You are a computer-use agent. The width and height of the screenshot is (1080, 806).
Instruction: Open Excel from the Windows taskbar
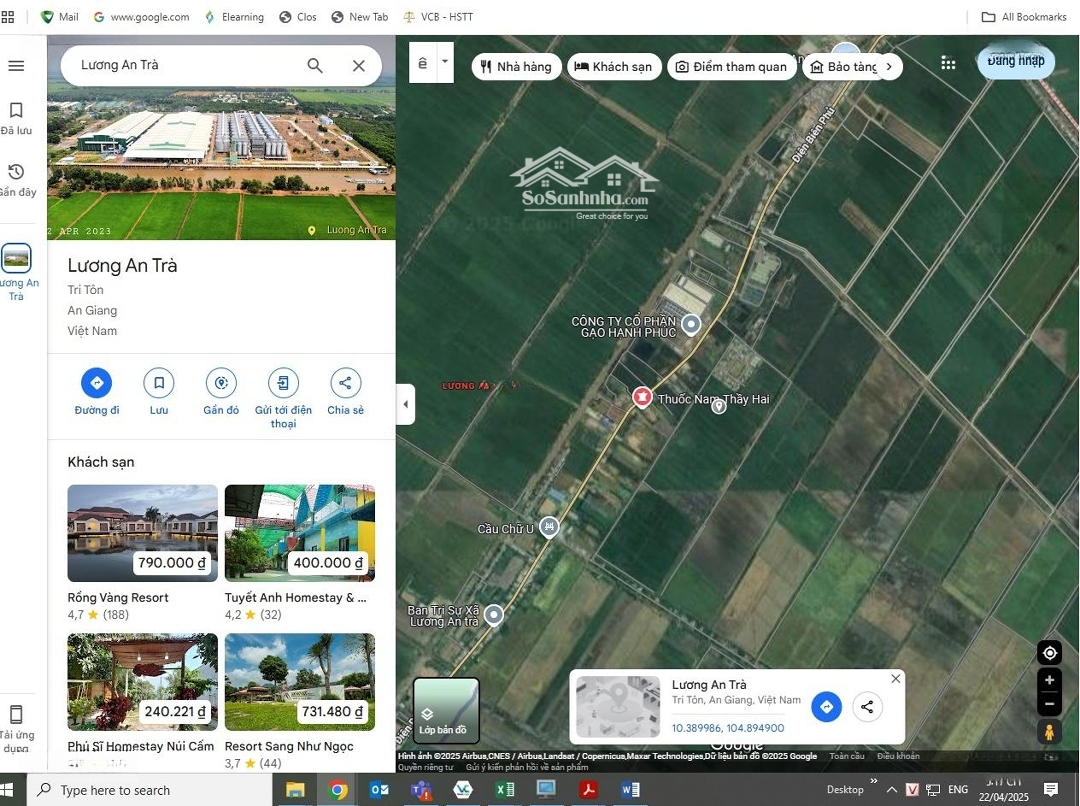pyautogui.click(x=504, y=790)
